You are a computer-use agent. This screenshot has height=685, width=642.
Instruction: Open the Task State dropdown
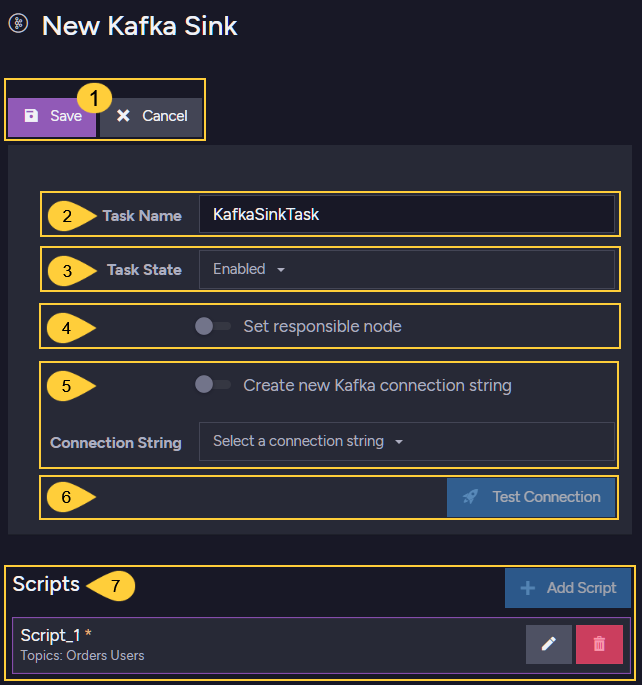[x=407, y=269]
